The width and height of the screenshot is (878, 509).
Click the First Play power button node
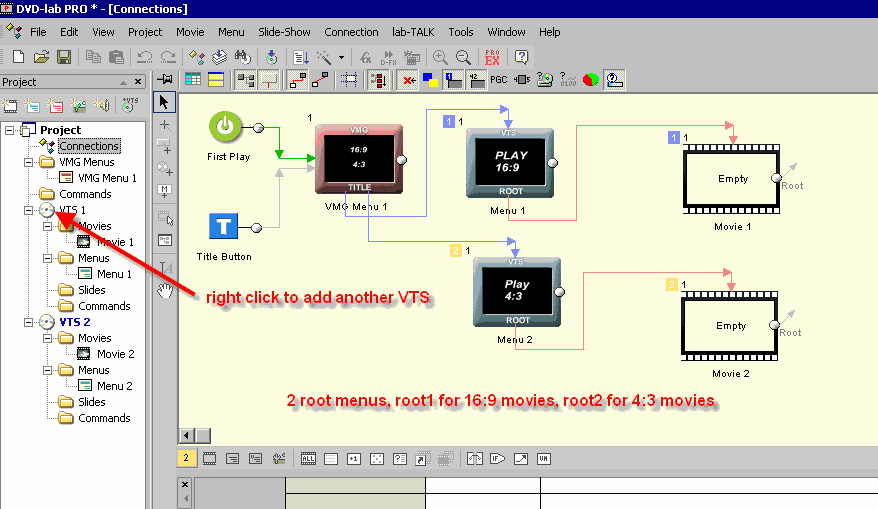click(225, 127)
